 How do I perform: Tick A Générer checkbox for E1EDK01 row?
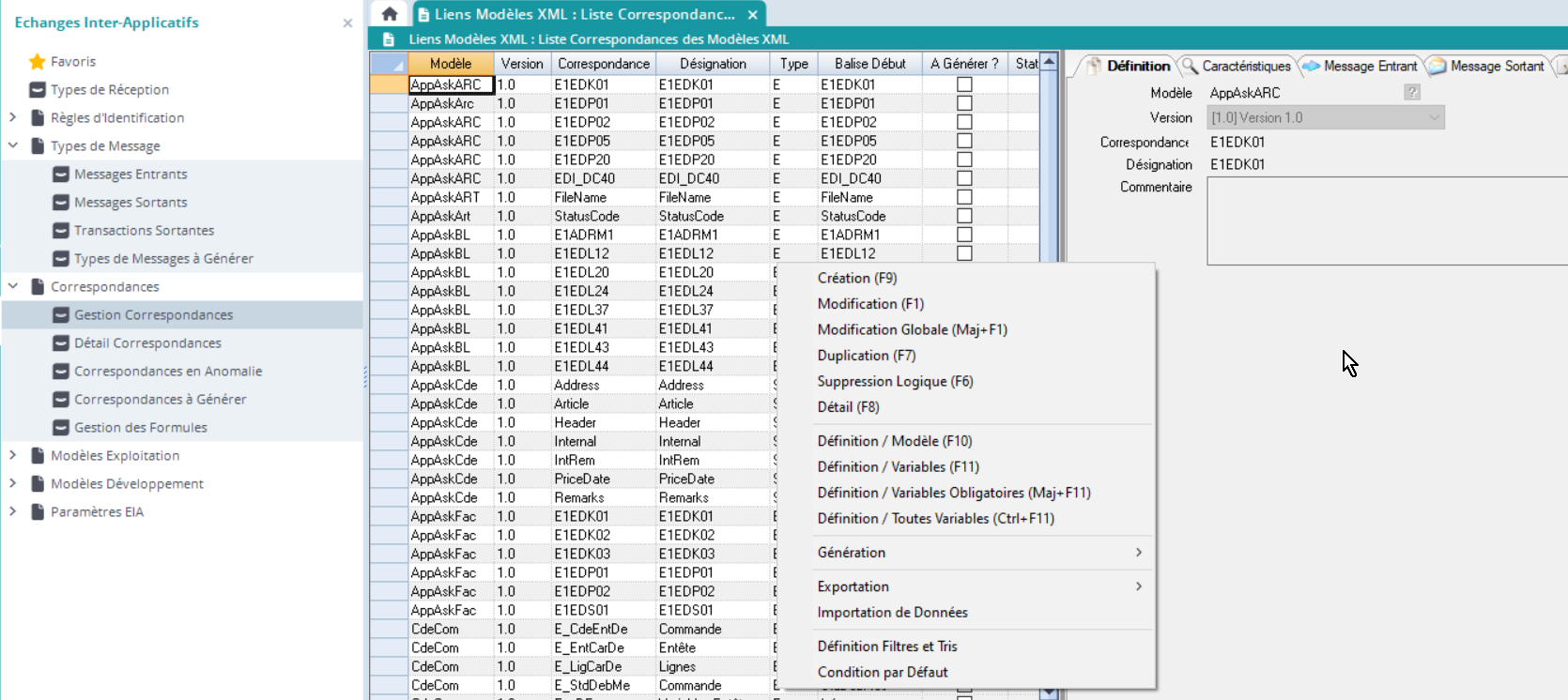pyautogui.click(x=964, y=84)
